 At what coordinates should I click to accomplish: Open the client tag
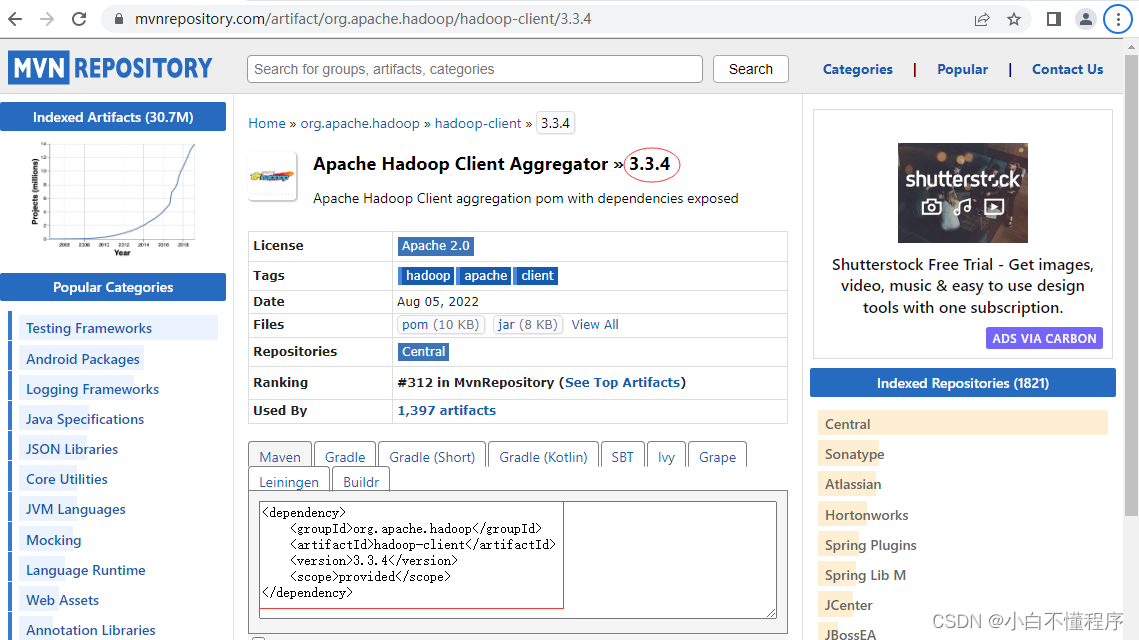tap(537, 276)
